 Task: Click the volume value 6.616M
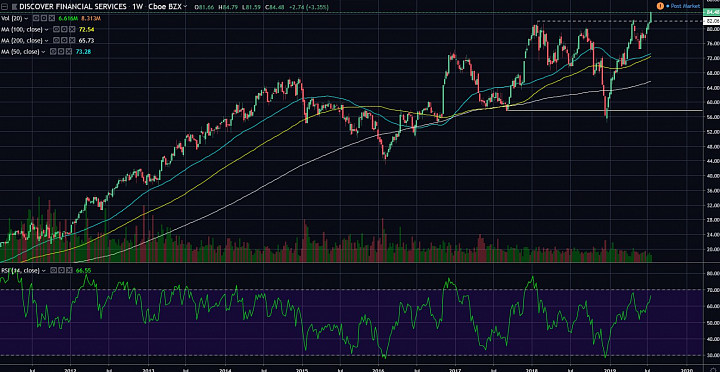68,18
